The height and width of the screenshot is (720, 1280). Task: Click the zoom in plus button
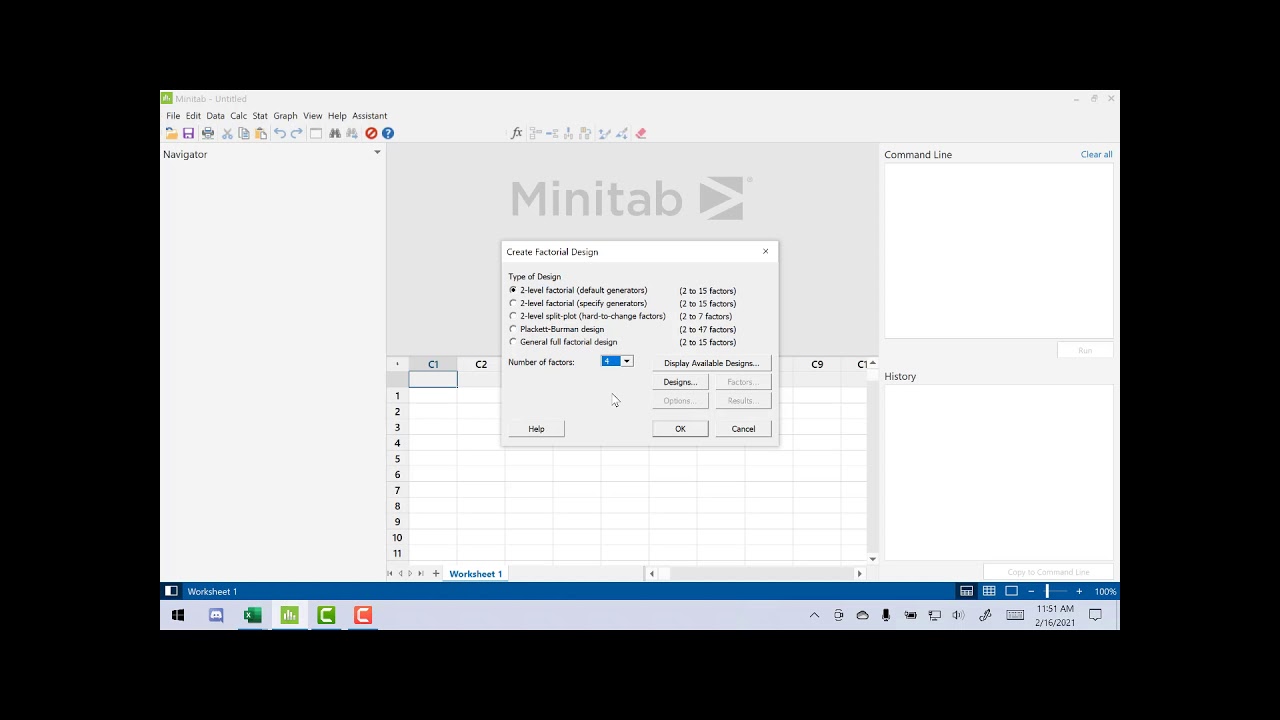(1079, 591)
